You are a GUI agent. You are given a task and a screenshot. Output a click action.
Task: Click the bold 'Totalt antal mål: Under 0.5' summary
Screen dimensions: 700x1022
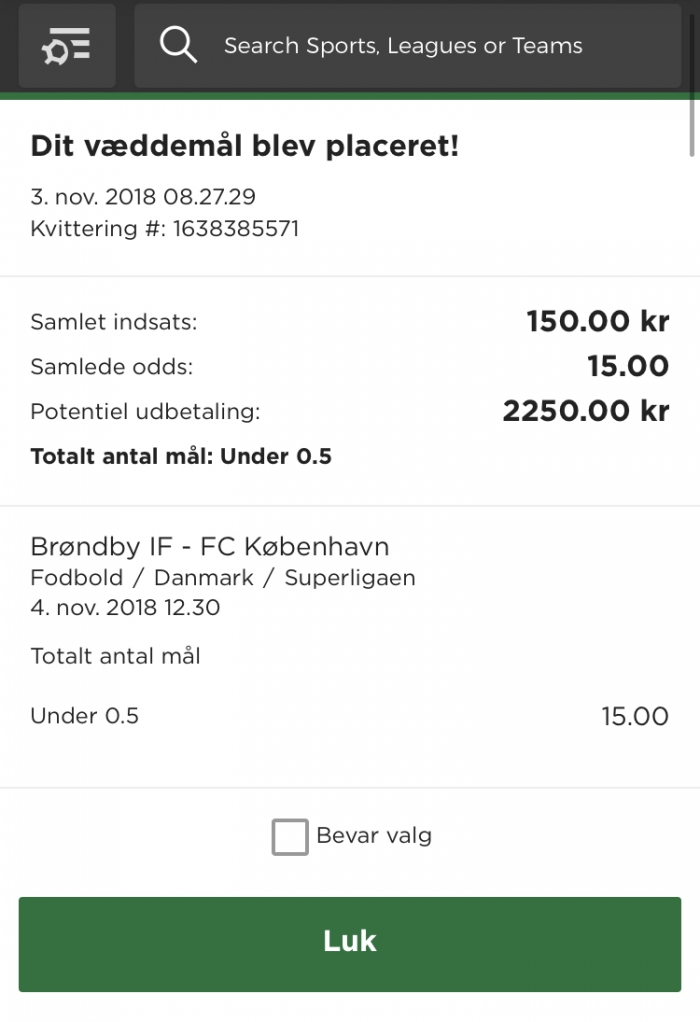coord(181,457)
